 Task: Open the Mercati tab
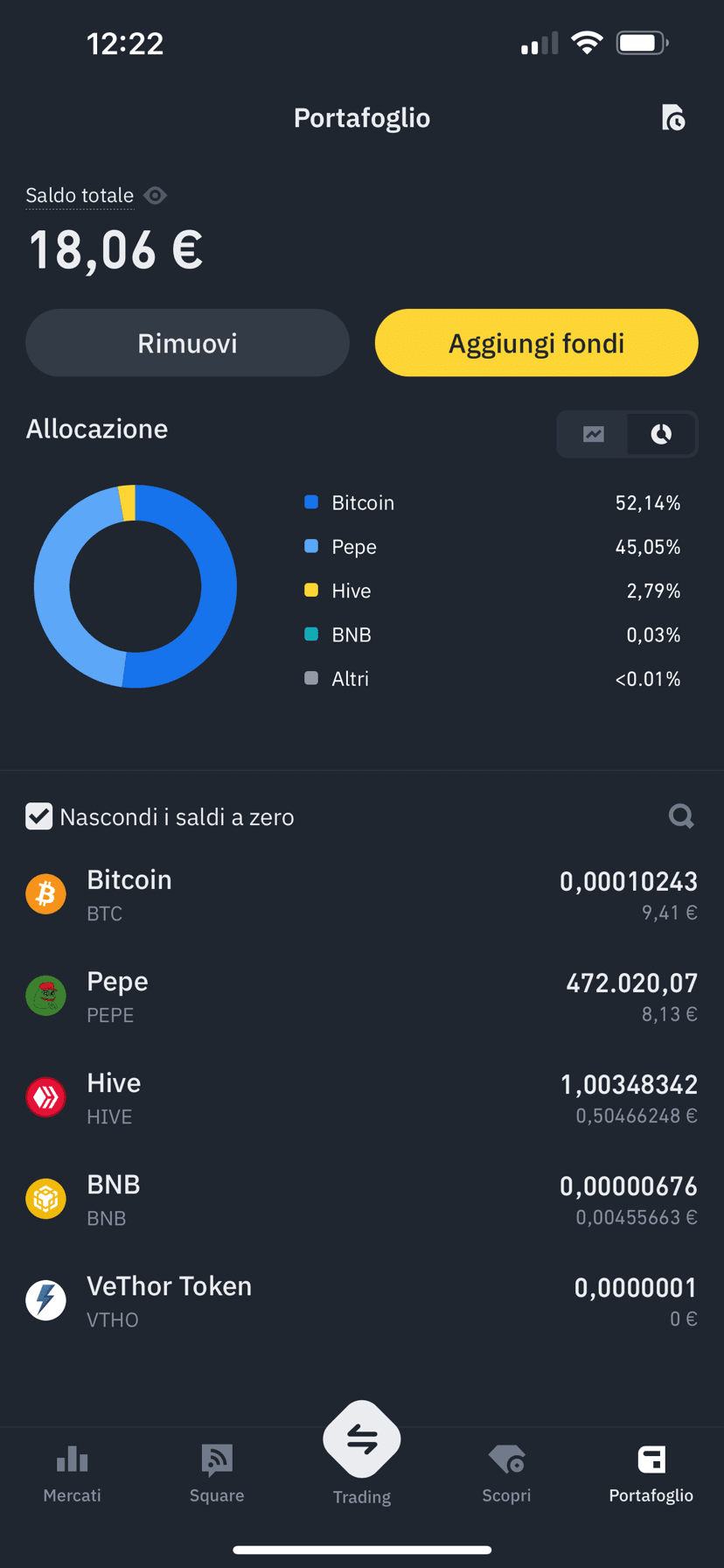(x=73, y=1474)
